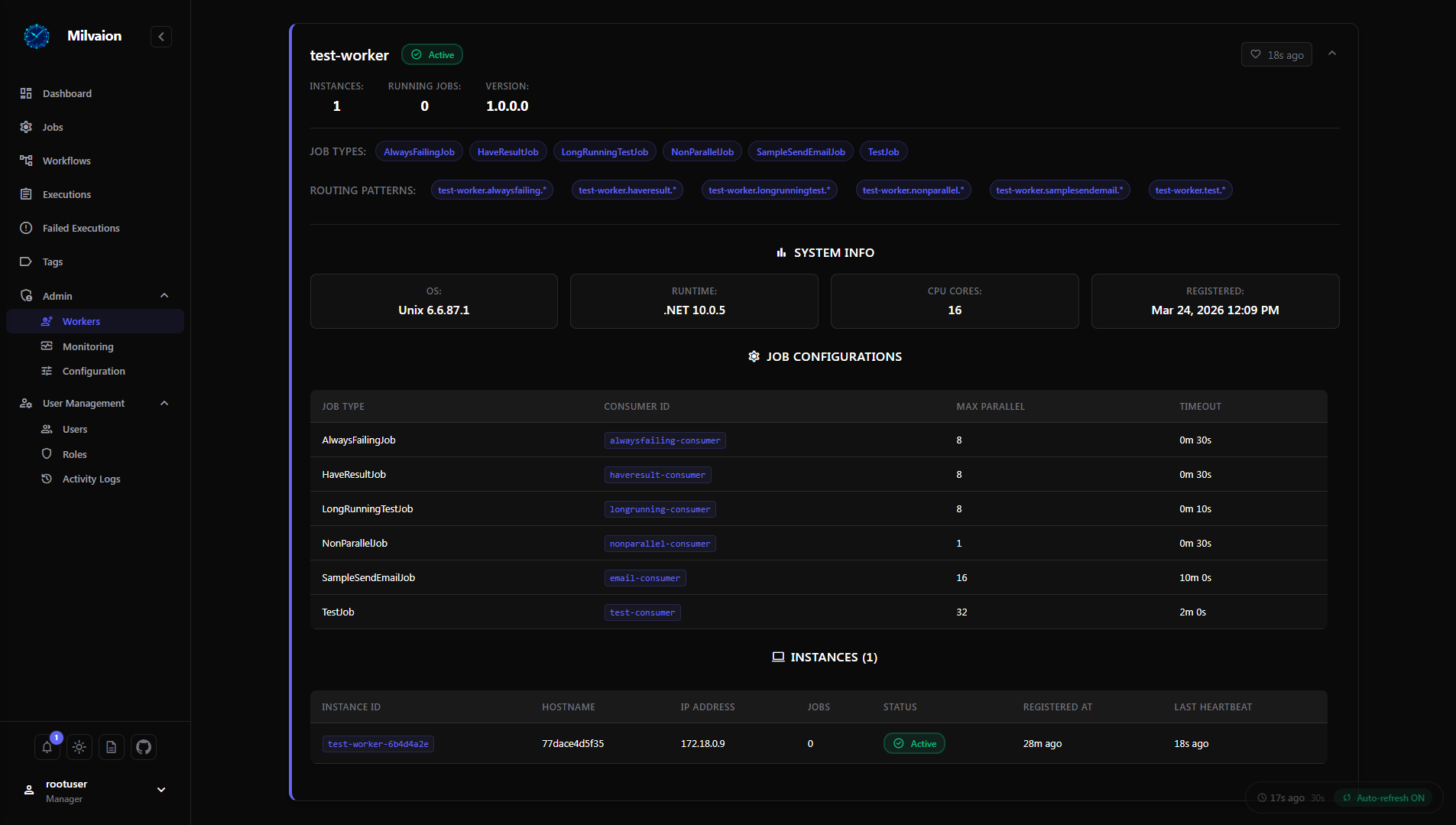Select the alwaysfailing-consumer ID tag
Image resolution: width=1456 pixels, height=825 pixels.
[664, 440]
